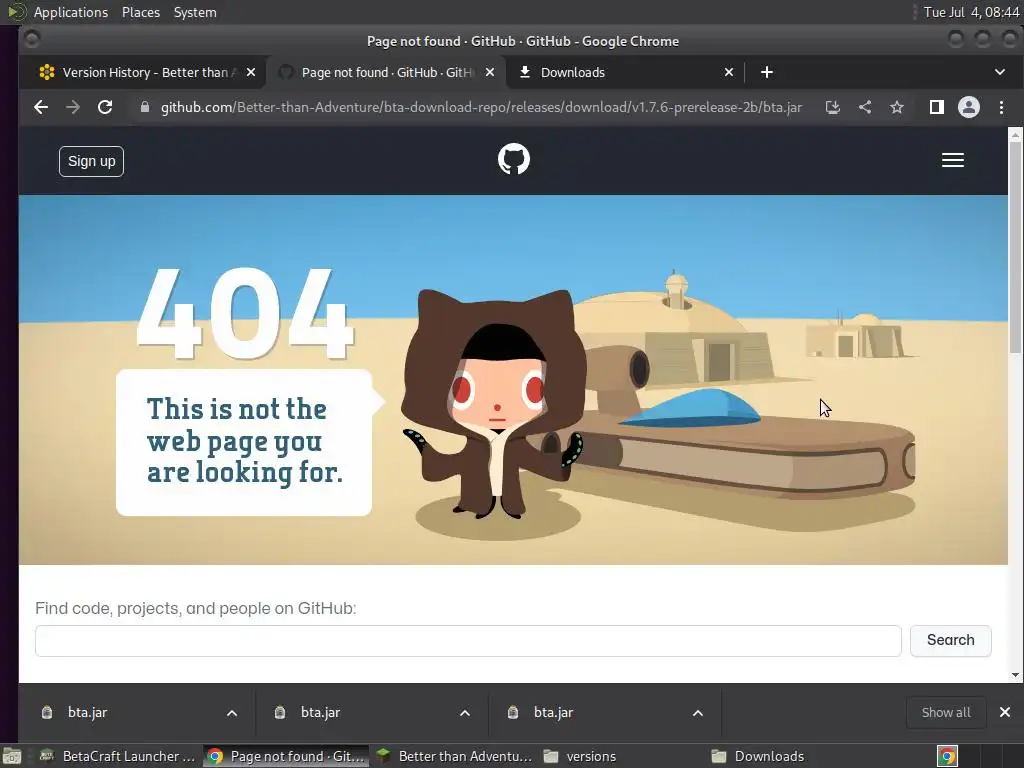Bookmark this page with the star
The width and height of the screenshot is (1024, 768).
click(x=897, y=107)
